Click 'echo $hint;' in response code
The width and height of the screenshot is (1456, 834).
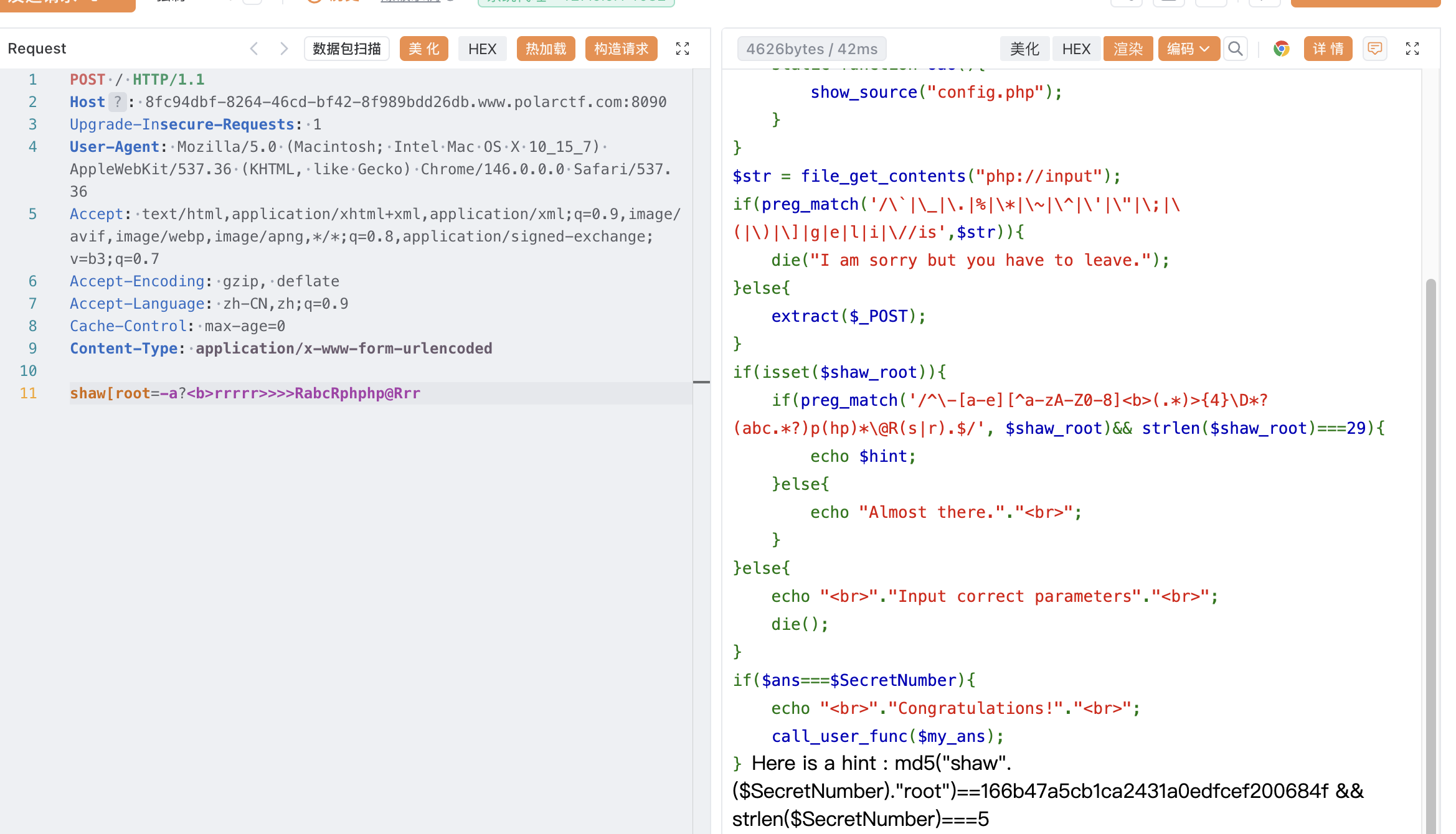coord(863,456)
